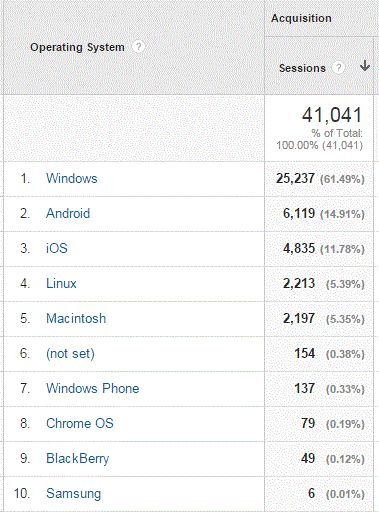Open the Windows Phone link
The width and height of the screenshot is (379, 517).
point(93,388)
